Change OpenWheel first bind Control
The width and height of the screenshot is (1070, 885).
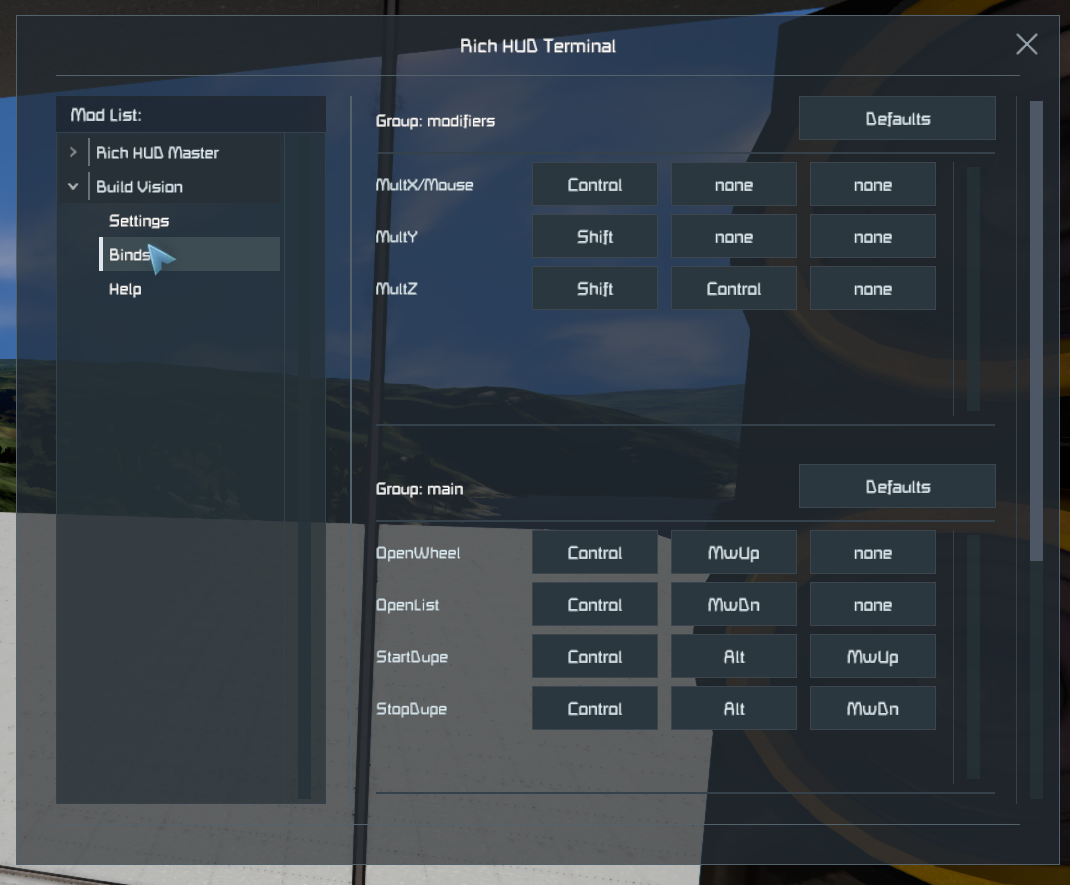(594, 552)
